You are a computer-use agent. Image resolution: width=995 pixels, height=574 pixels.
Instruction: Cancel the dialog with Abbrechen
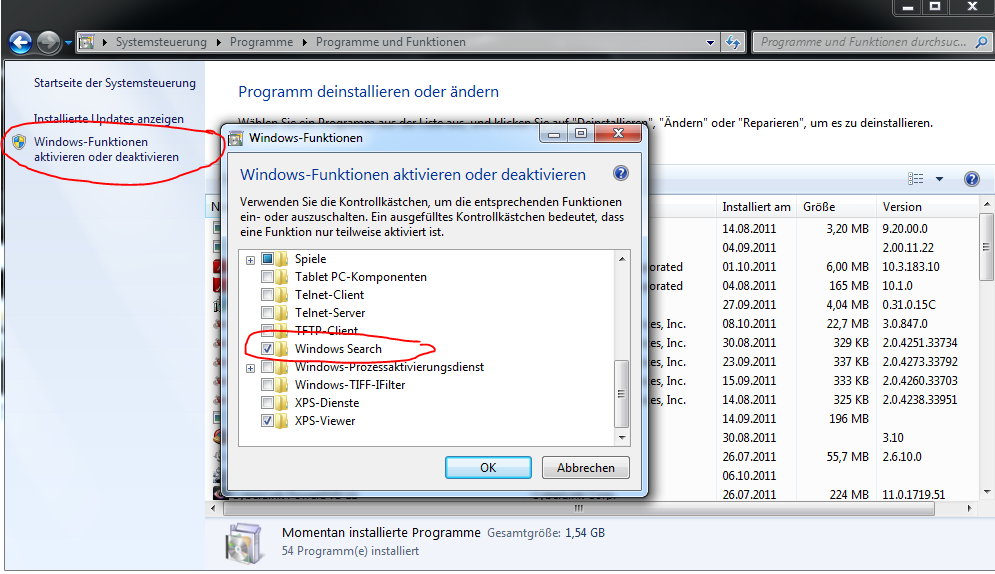click(x=586, y=467)
